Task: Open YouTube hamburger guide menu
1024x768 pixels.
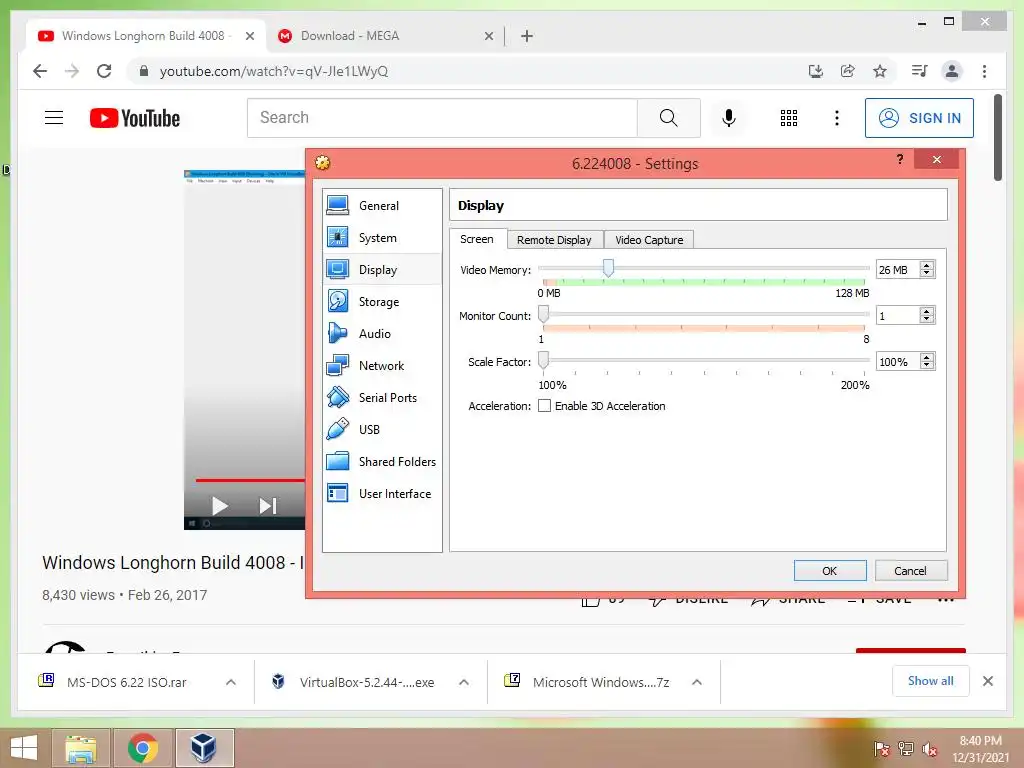Action: pos(54,118)
